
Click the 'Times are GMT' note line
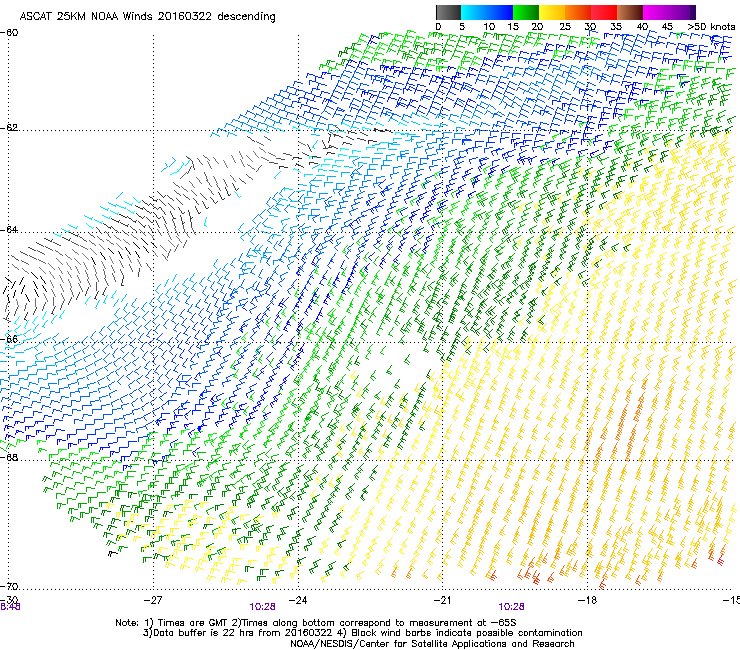point(316,623)
